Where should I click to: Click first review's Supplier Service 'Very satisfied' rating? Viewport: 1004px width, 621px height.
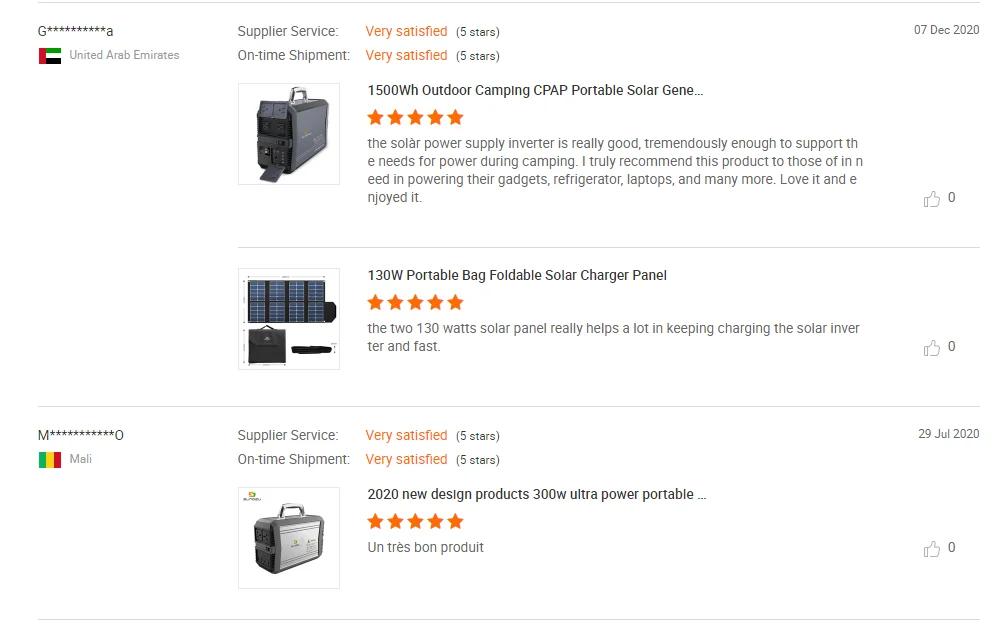click(x=406, y=32)
